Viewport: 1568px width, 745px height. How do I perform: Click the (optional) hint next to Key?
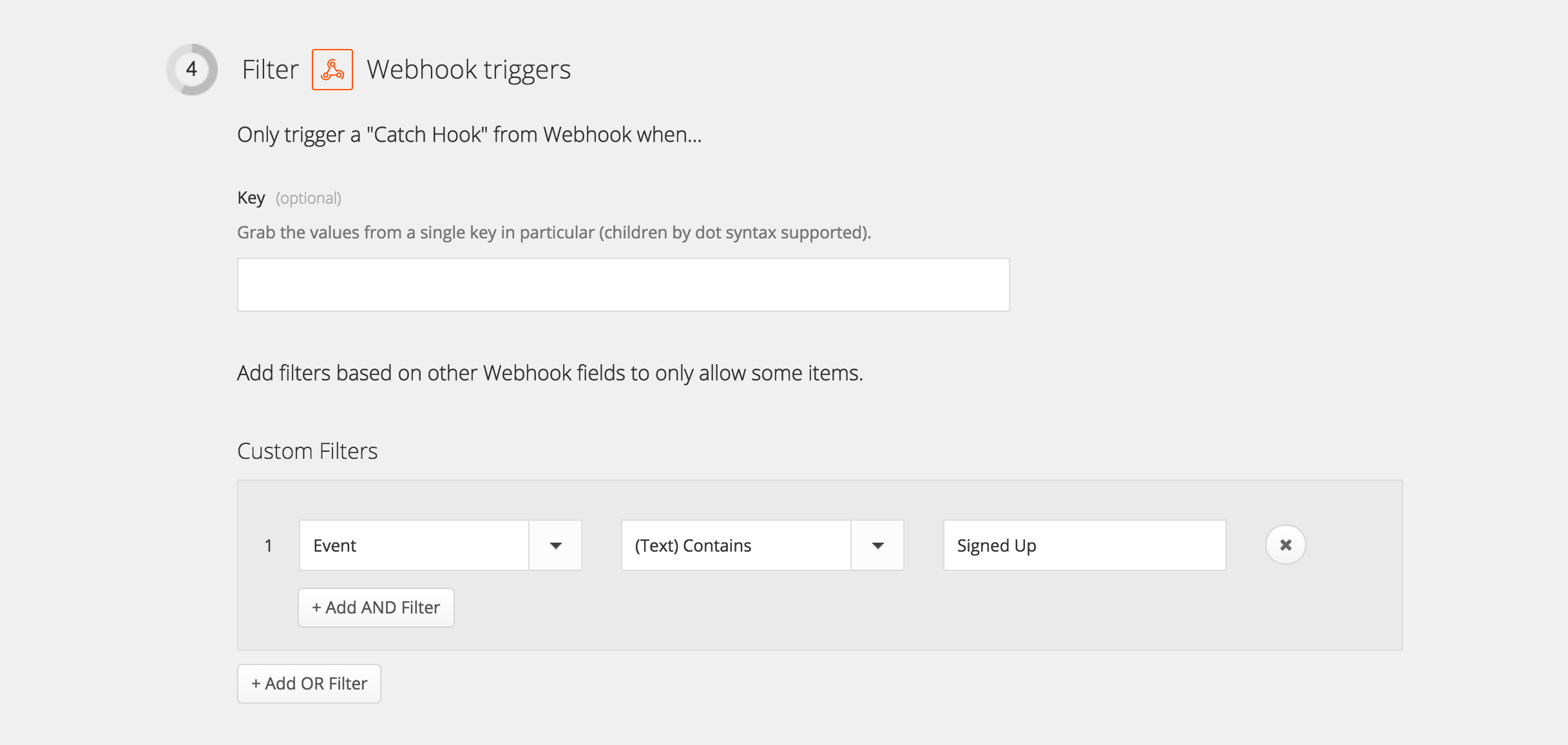pos(309,198)
